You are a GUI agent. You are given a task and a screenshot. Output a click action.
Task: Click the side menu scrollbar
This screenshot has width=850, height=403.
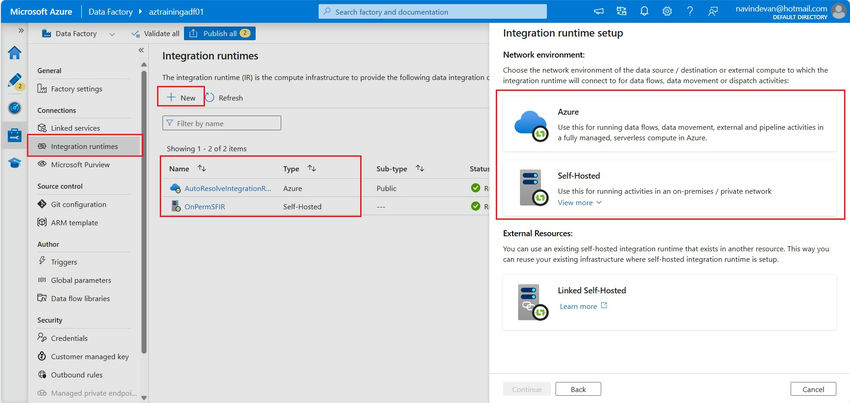[144, 212]
